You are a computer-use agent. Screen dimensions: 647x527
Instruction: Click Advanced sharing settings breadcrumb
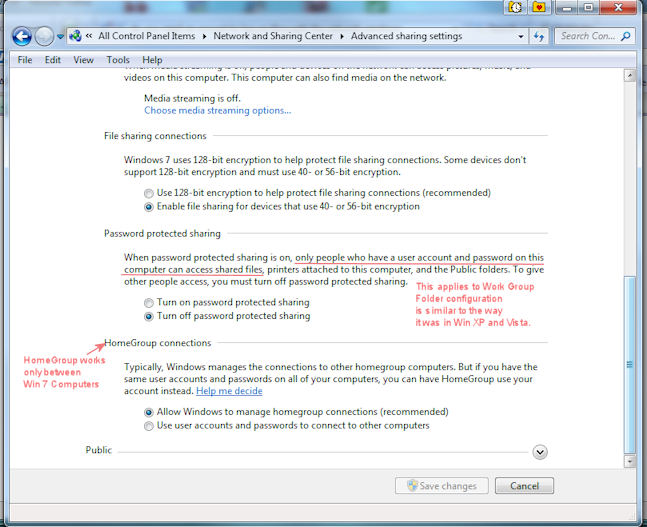pos(406,36)
